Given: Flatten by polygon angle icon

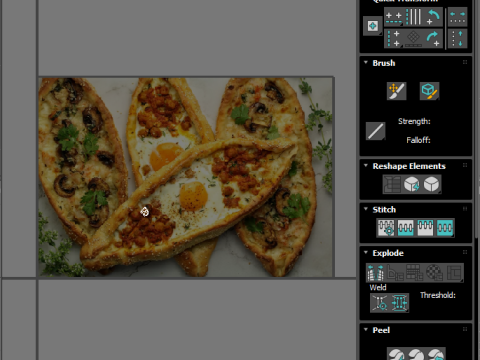Looking at the screenshot, I should tap(395, 273).
